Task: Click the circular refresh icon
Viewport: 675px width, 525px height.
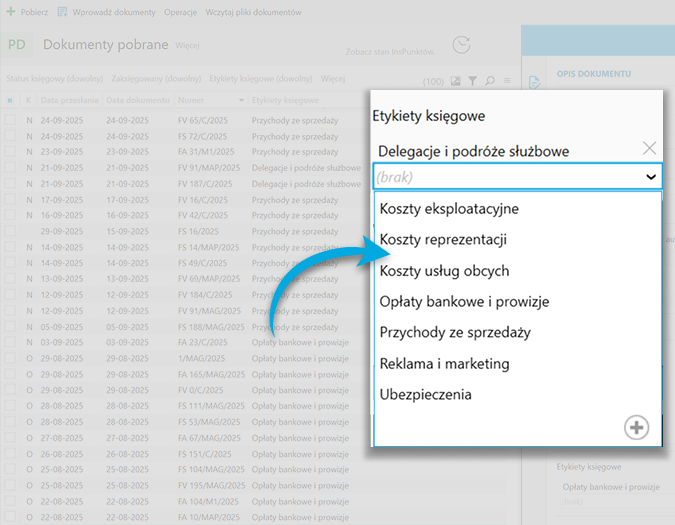Action: [x=461, y=45]
